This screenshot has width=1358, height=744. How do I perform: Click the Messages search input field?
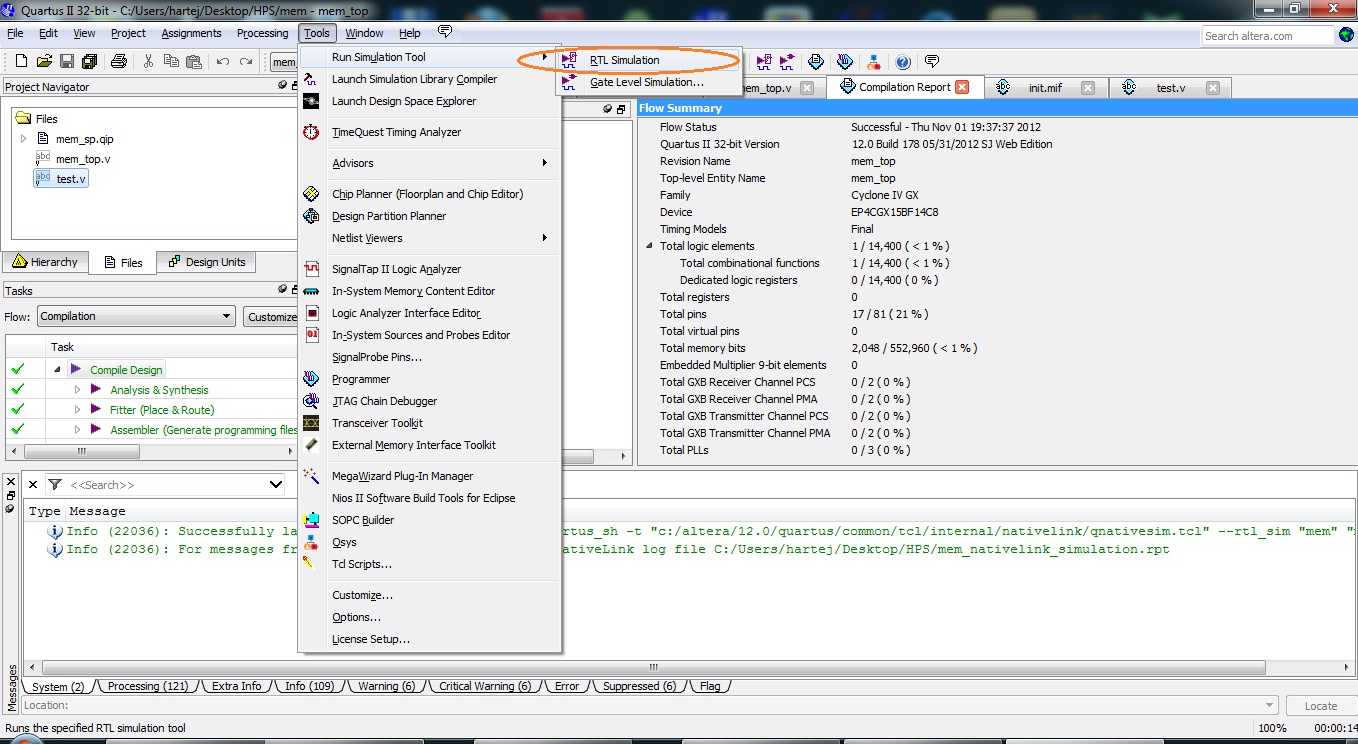pyautogui.click(x=166, y=485)
